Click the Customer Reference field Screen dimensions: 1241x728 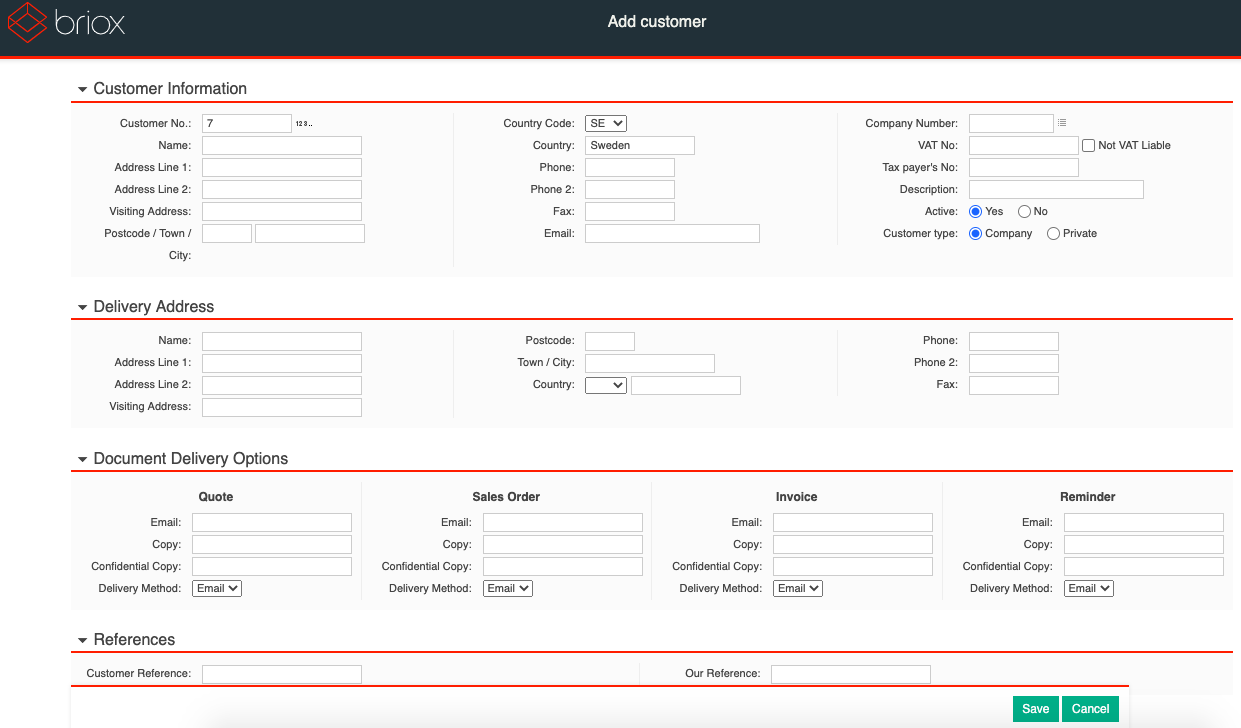(282, 674)
